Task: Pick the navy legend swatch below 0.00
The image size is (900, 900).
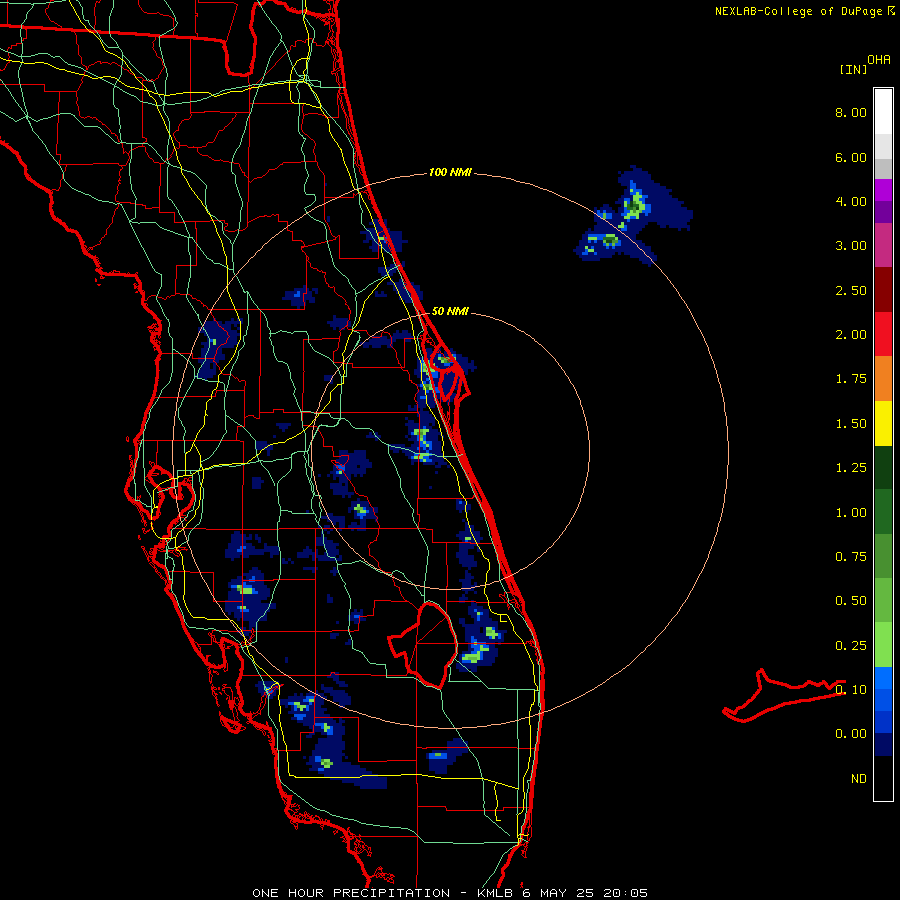Action: coord(883,744)
